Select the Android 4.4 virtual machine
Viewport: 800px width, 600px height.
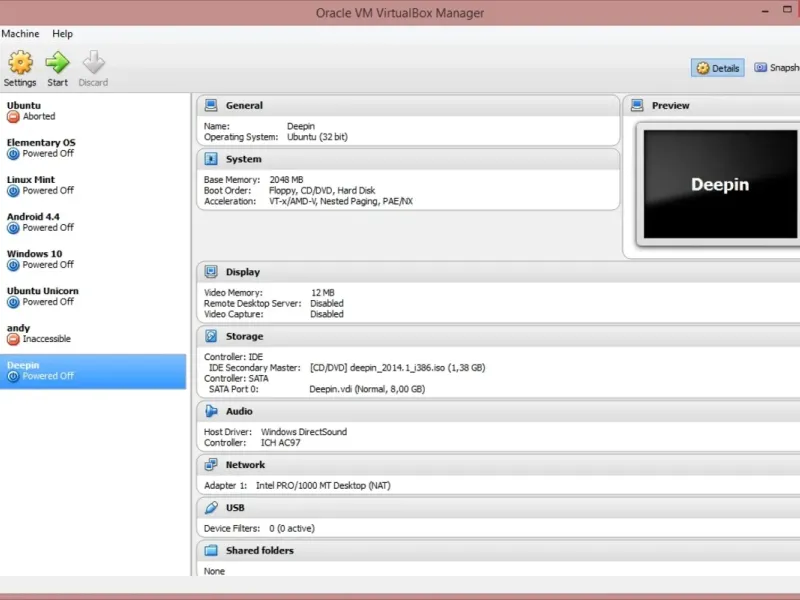click(x=93, y=222)
